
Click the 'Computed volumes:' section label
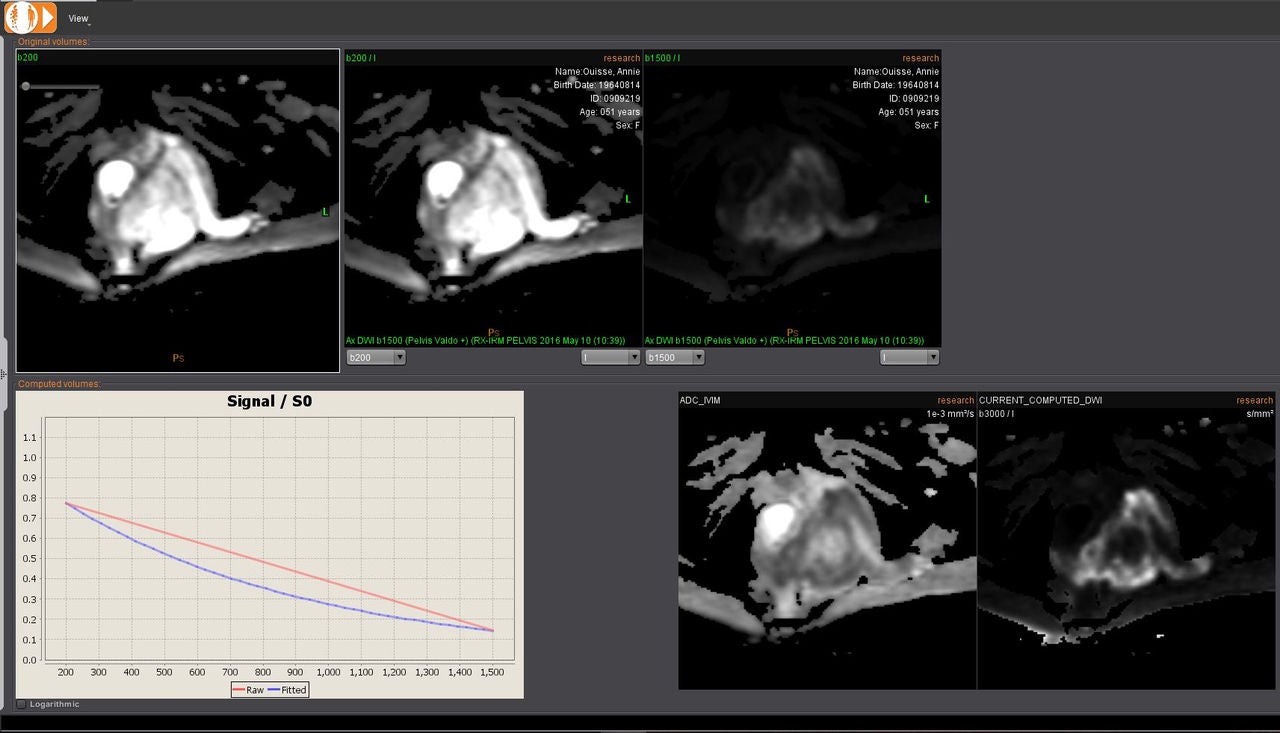point(59,384)
